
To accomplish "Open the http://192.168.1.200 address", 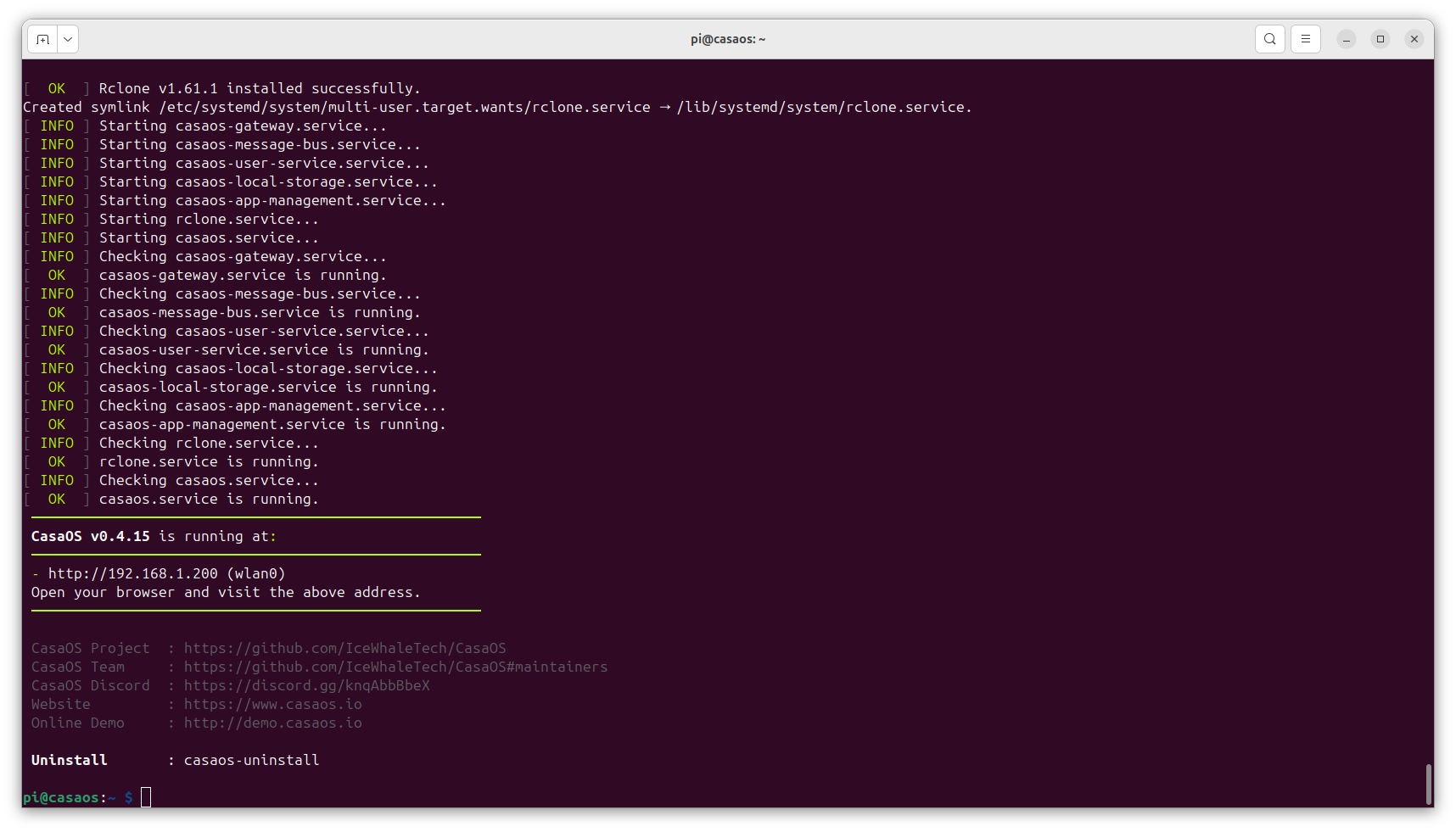I will pyautogui.click(x=132, y=574).
